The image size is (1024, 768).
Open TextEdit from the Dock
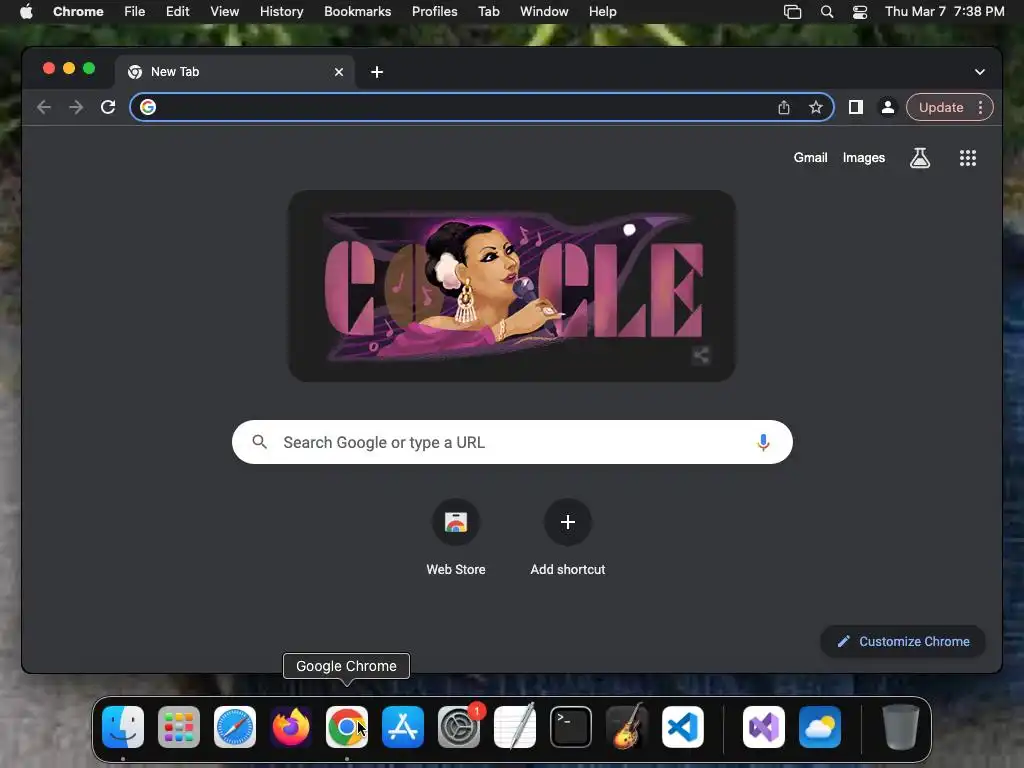(515, 727)
